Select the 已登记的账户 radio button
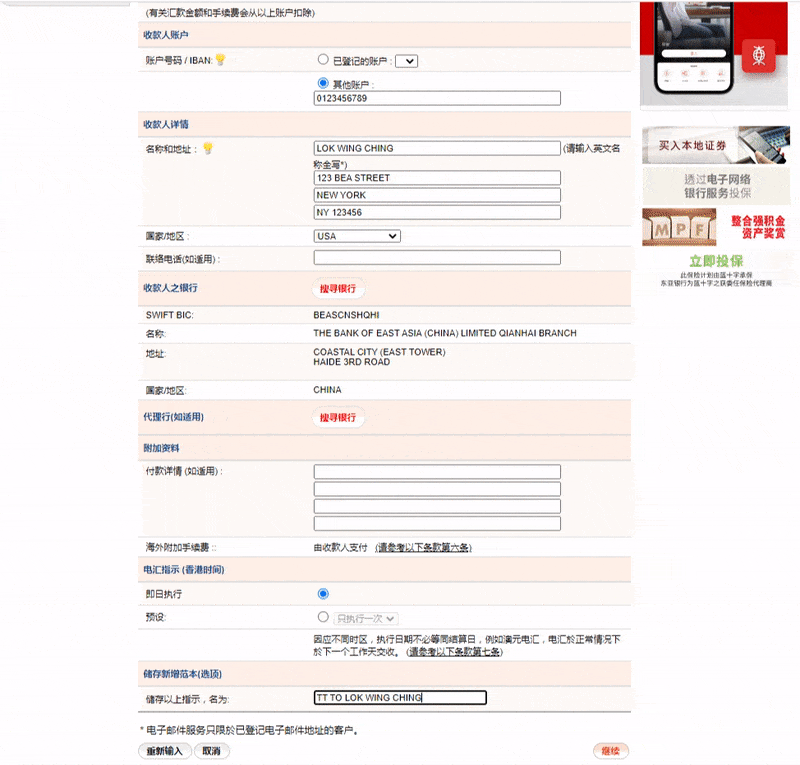Viewport: 800px width, 765px height. [x=323, y=60]
